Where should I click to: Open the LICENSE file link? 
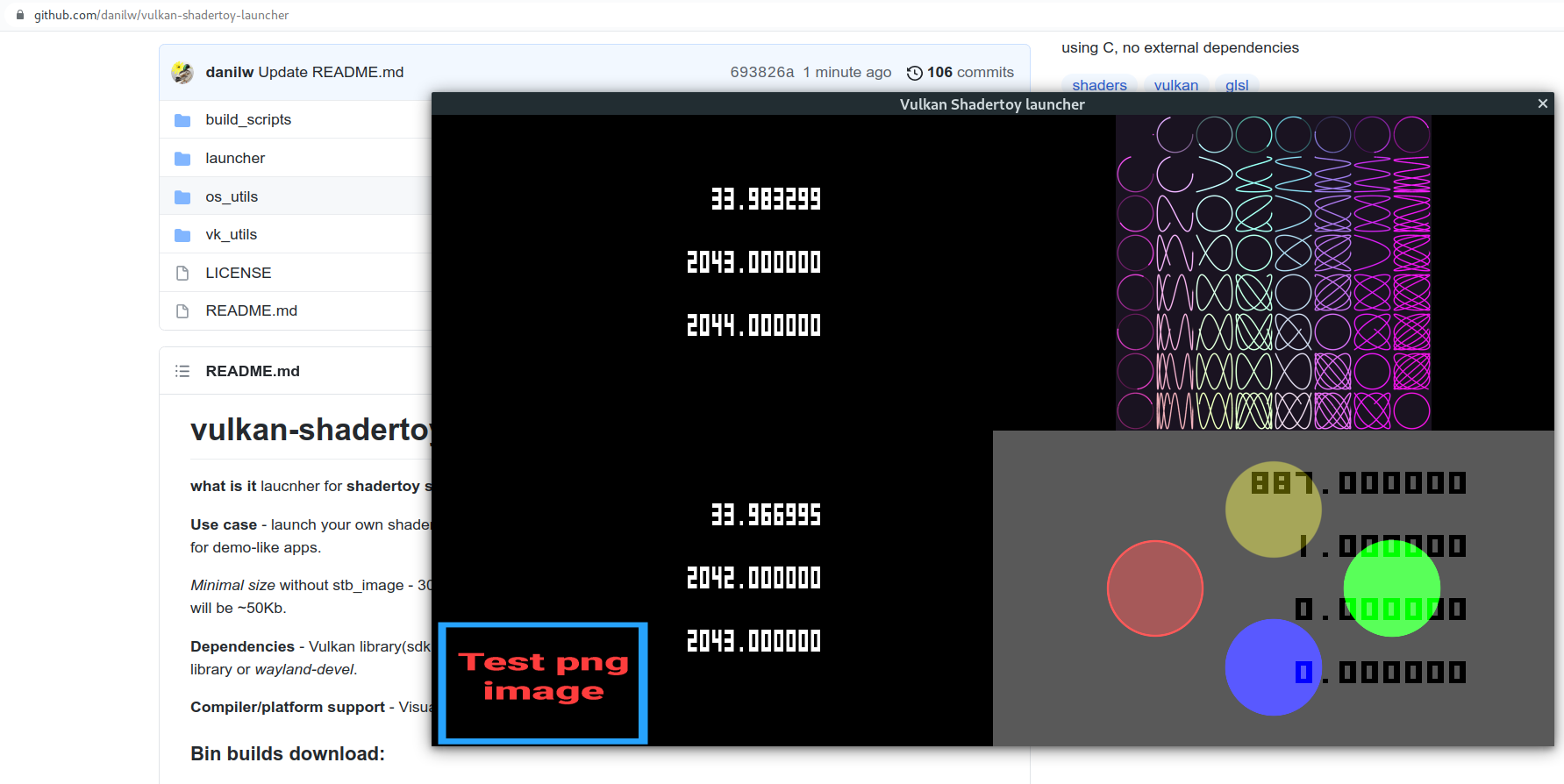(x=239, y=273)
